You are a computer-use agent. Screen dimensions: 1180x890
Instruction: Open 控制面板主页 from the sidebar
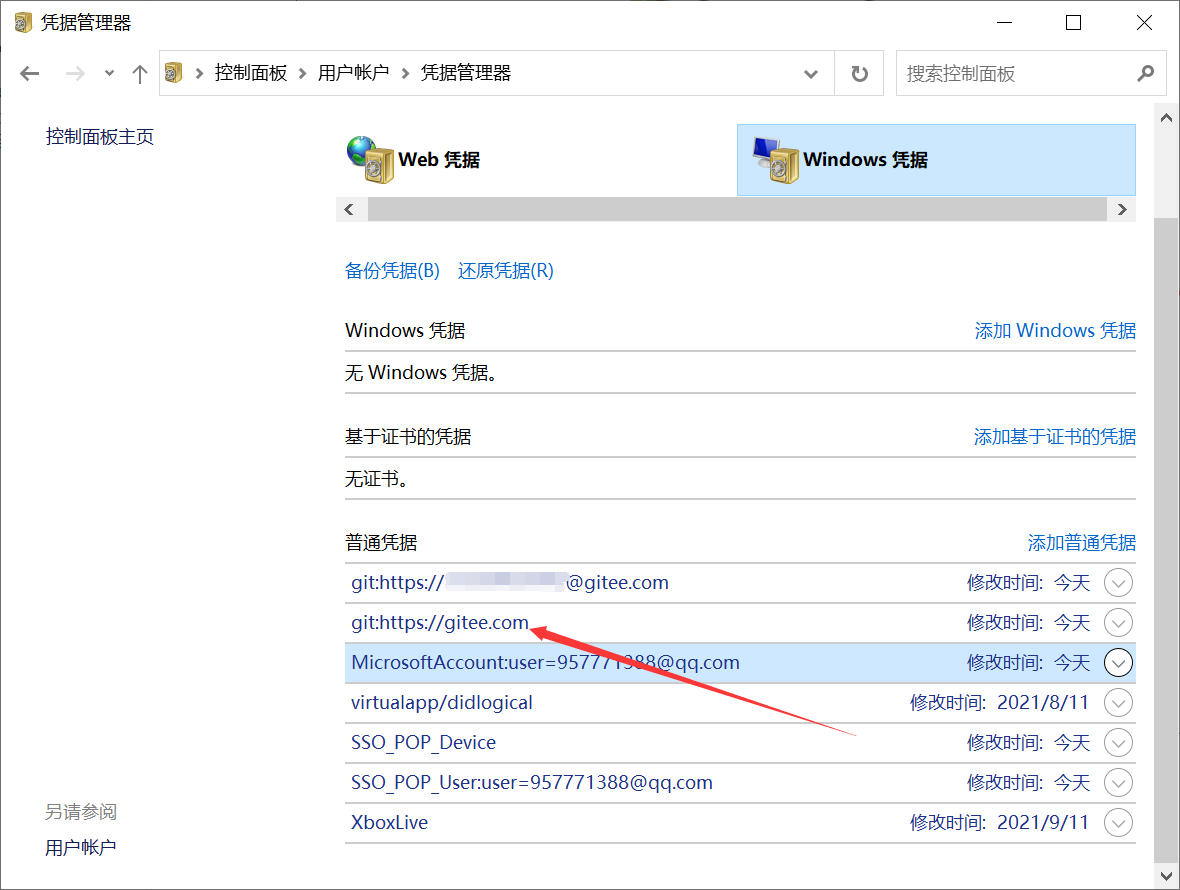(100, 136)
